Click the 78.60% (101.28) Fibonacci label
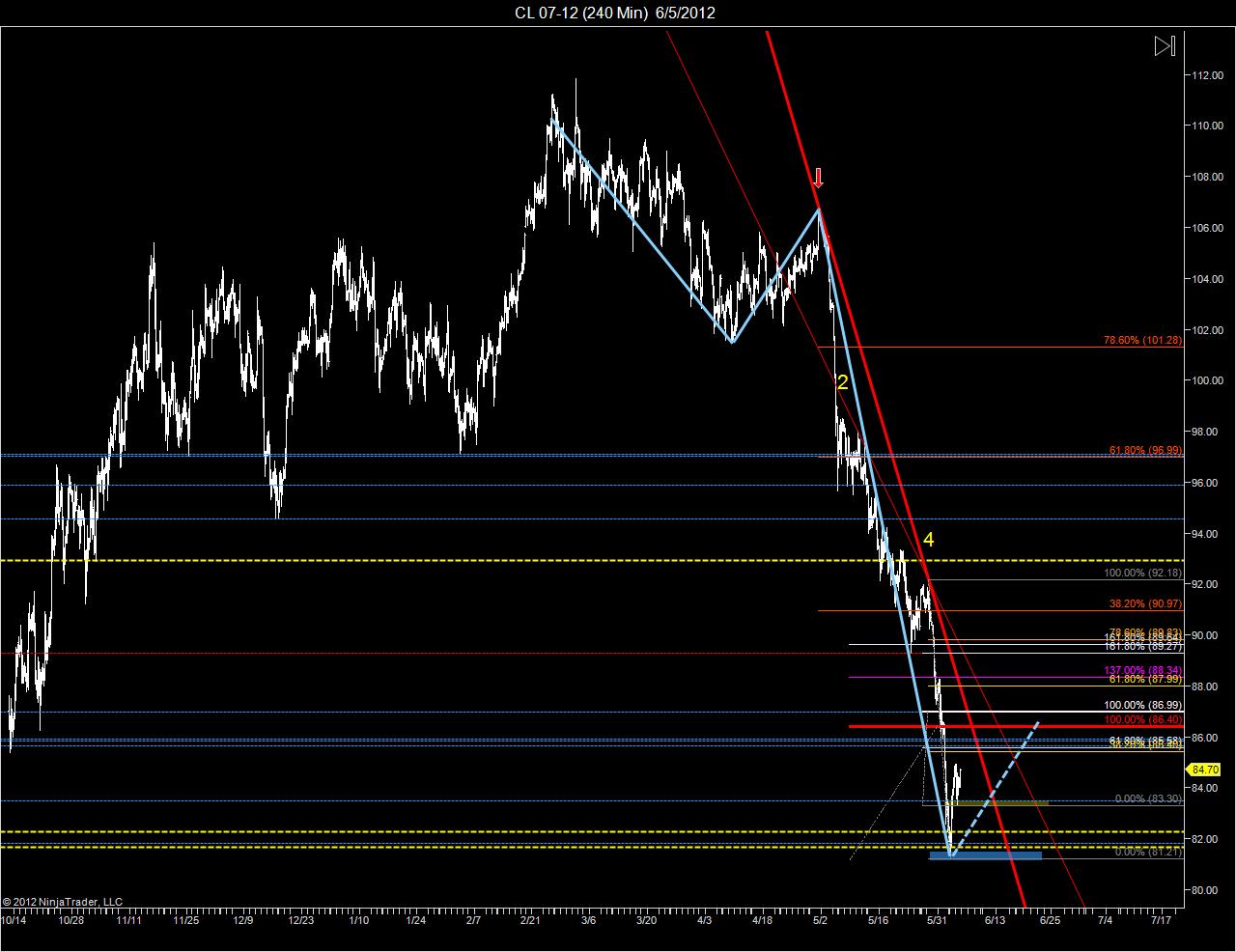 1142,340
